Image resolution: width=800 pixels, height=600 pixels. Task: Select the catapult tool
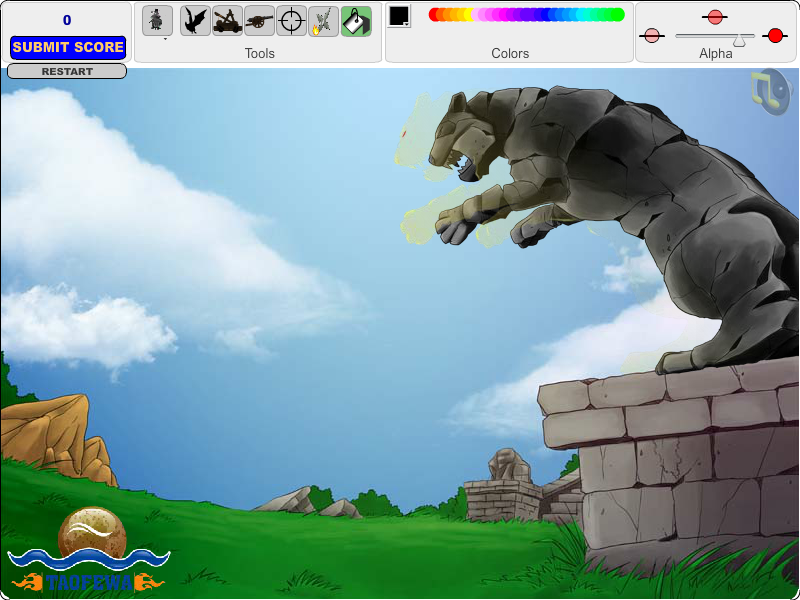point(228,21)
